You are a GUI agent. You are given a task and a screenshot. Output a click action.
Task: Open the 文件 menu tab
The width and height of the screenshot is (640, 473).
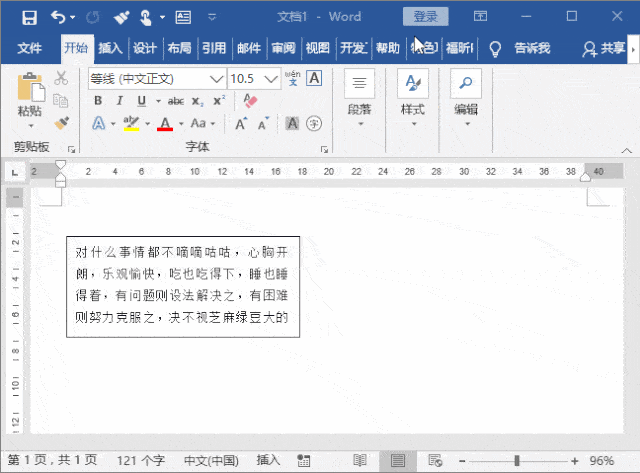point(29,48)
